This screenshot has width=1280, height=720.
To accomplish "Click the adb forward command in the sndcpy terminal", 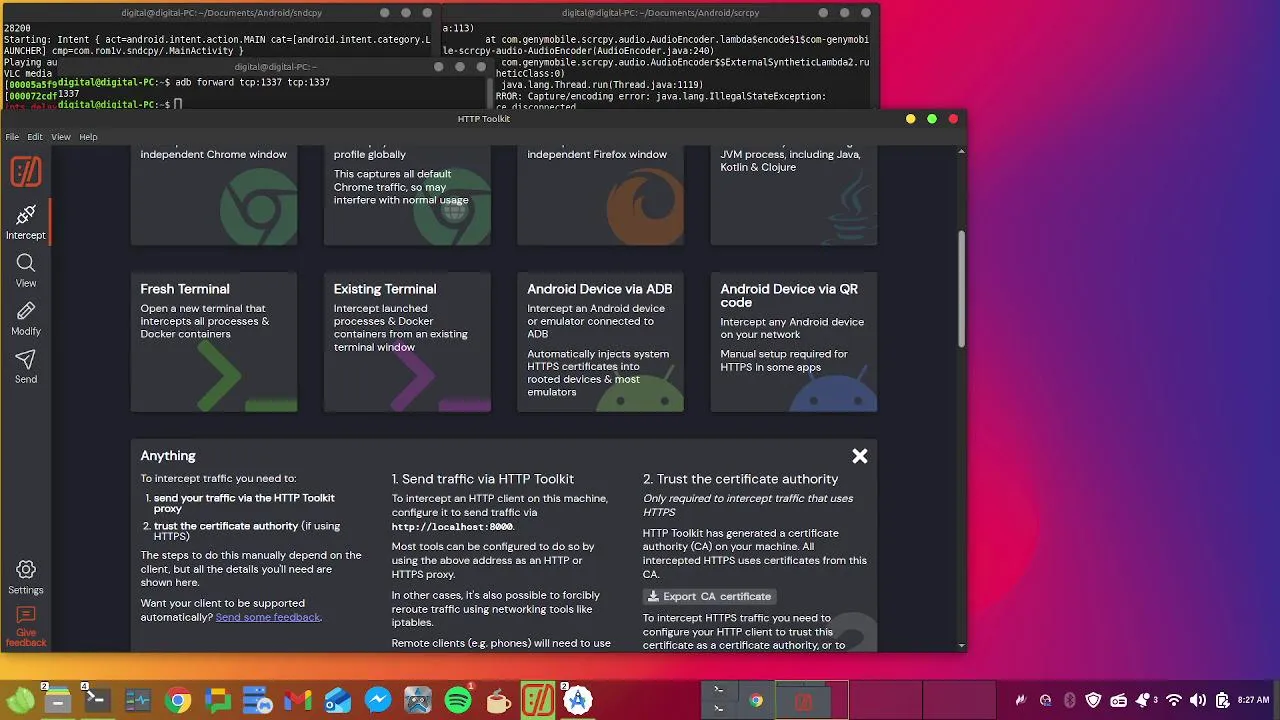I will (252, 82).
